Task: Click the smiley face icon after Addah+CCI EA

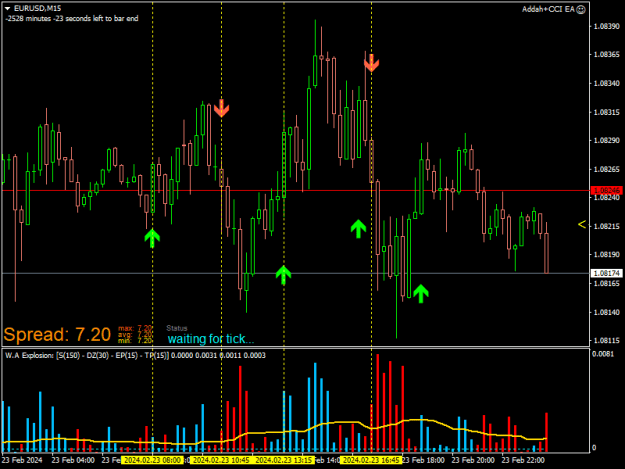Action: (x=581, y=9)
